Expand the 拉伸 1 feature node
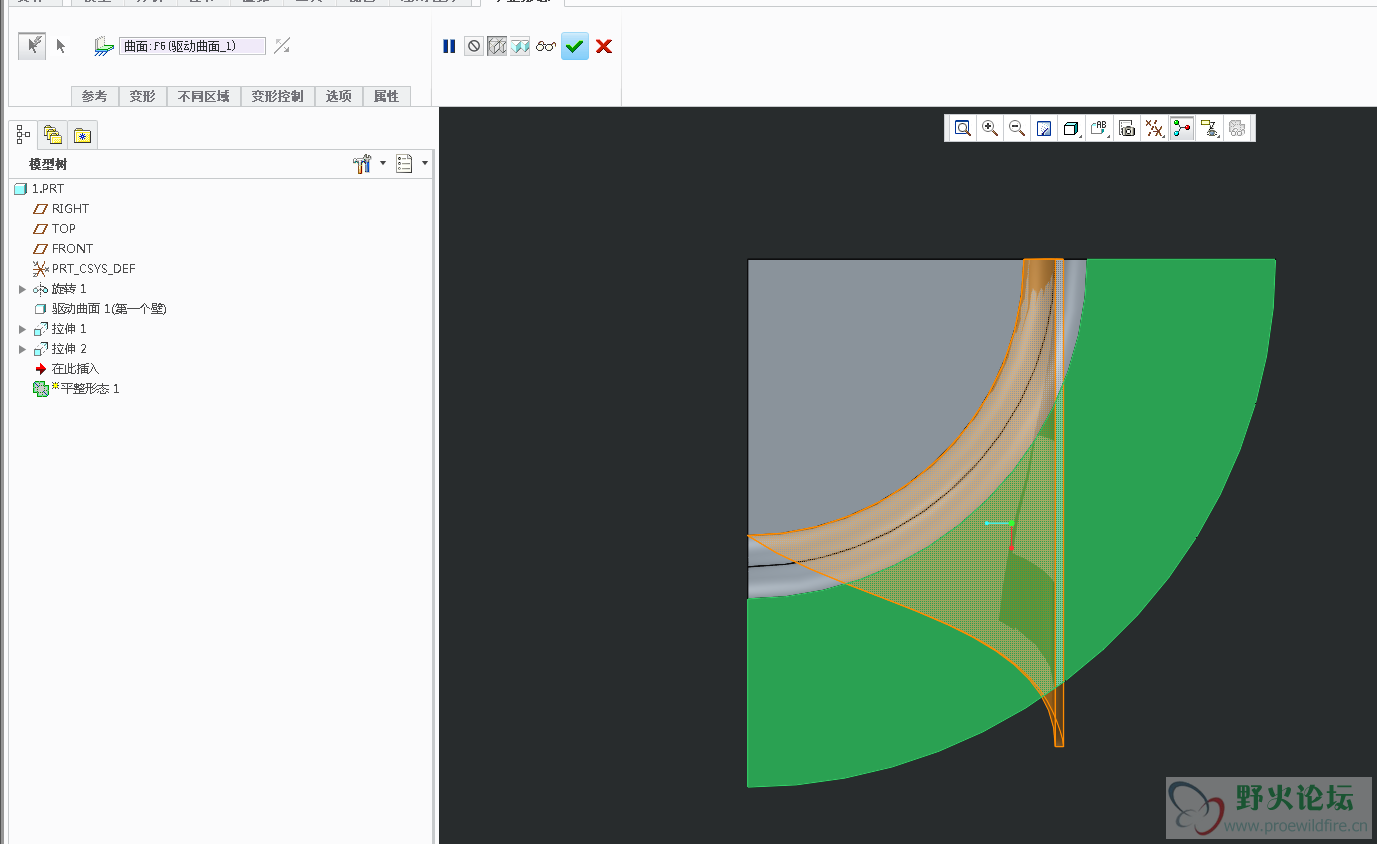1377x844 pixels. (x=23, y=329)
